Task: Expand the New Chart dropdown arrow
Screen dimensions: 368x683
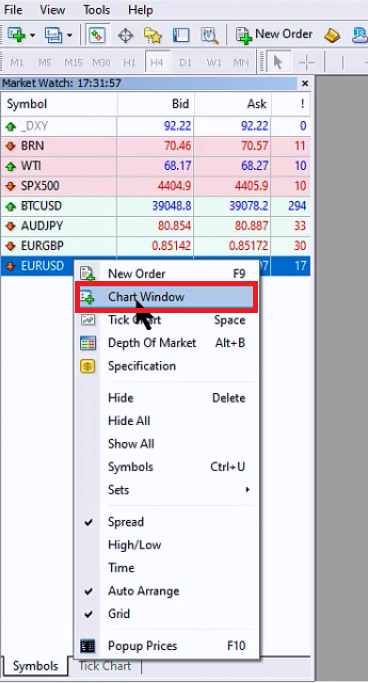Action: click(x=32, y=35)
